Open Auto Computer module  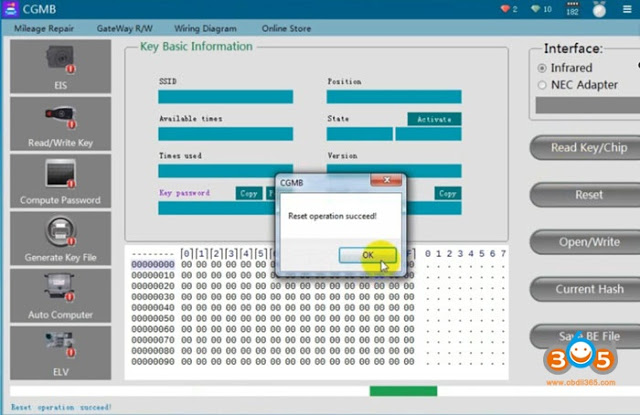click(x=60, y=295)
